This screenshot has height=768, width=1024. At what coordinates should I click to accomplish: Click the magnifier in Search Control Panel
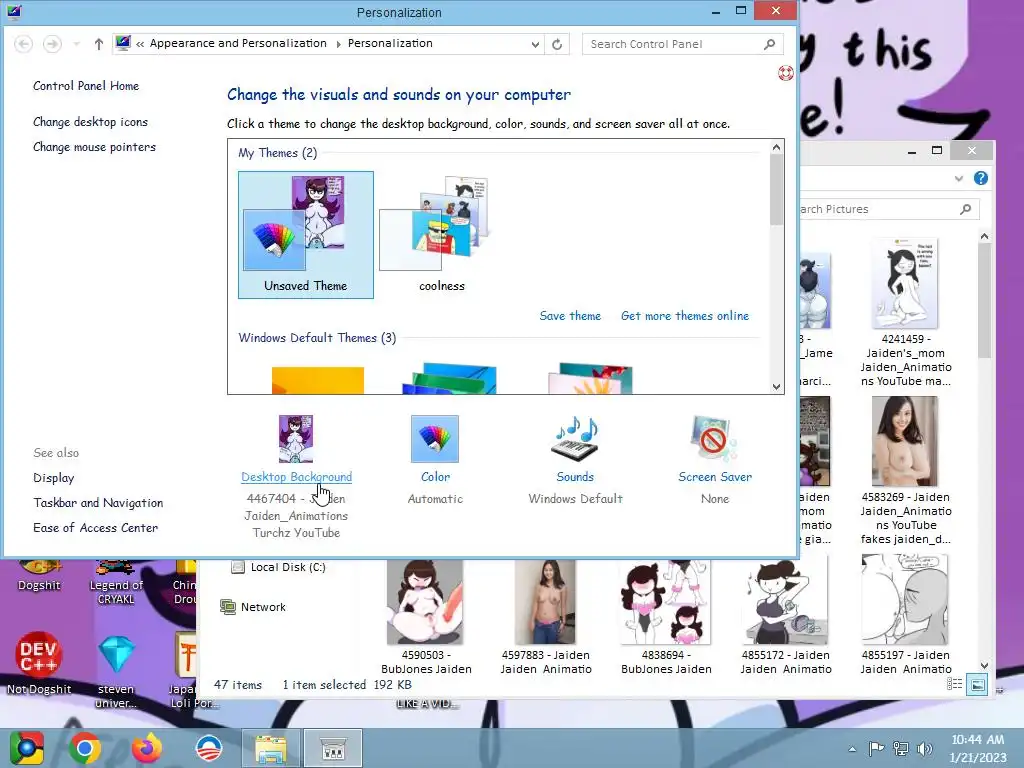click(769, 44)
